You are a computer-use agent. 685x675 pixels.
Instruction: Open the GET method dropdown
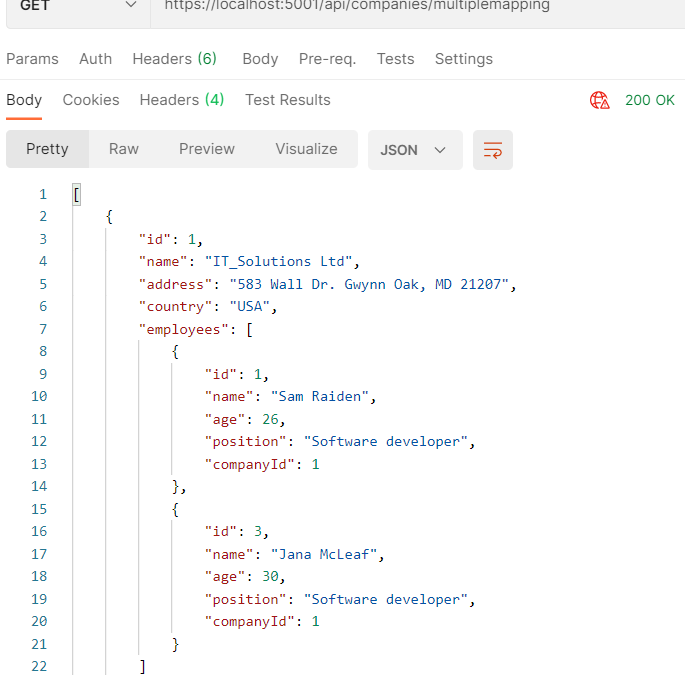coord(75,6)
